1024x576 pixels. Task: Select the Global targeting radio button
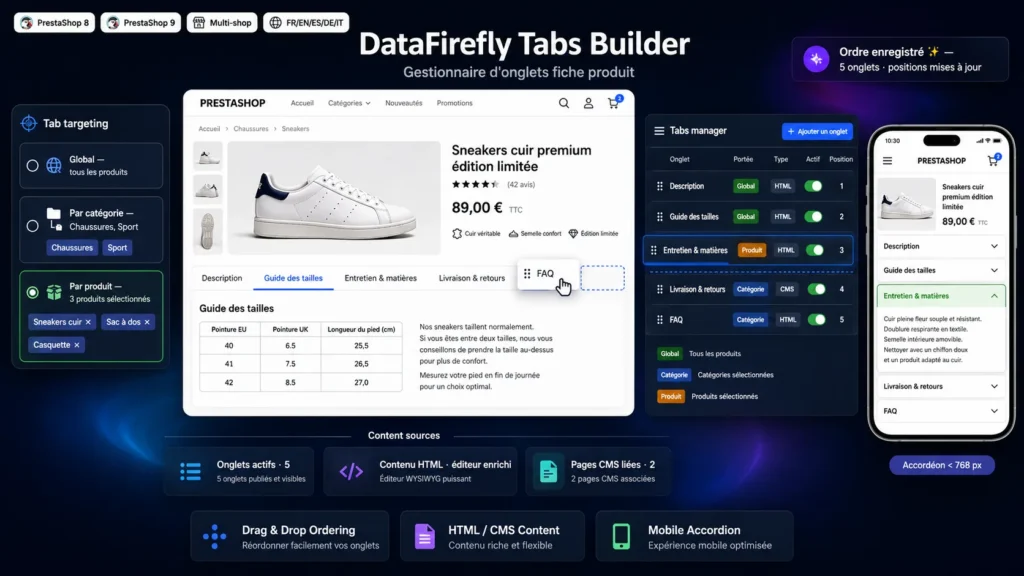tap(32, 166)
